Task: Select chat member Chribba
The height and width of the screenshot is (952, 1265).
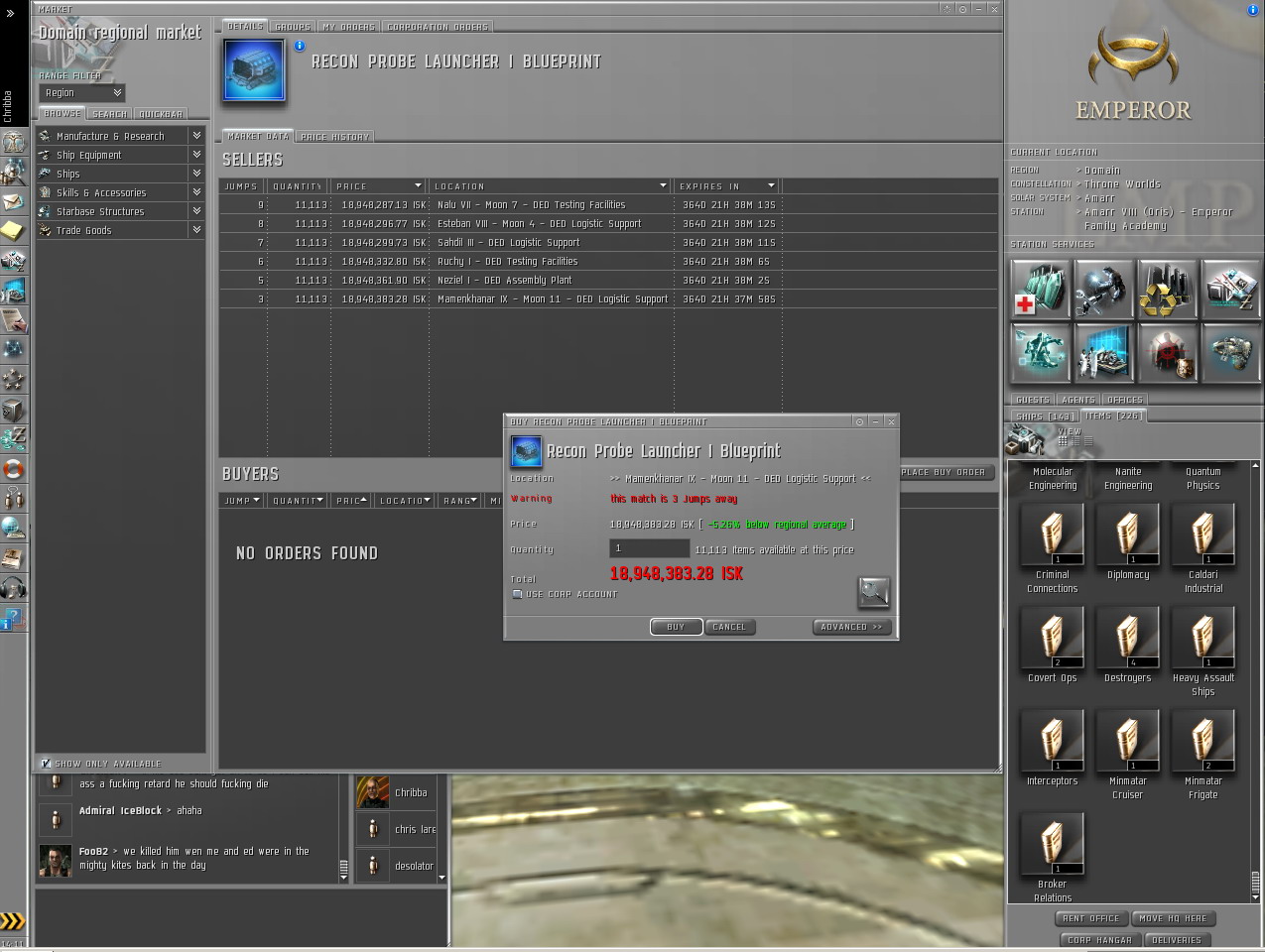Action: pos(396,792)
